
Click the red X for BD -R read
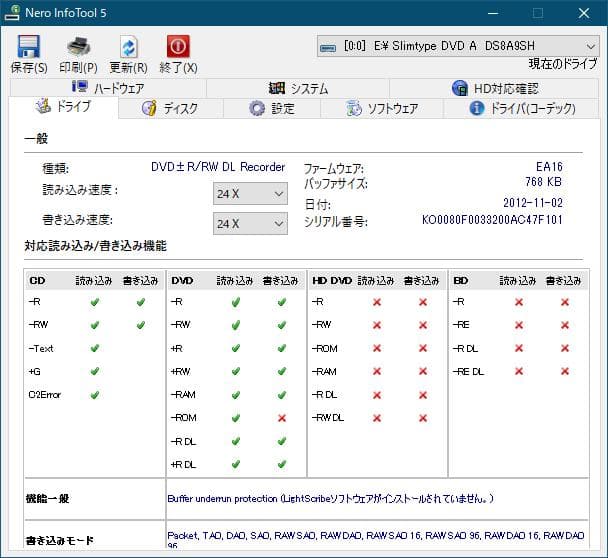(519, 302)
